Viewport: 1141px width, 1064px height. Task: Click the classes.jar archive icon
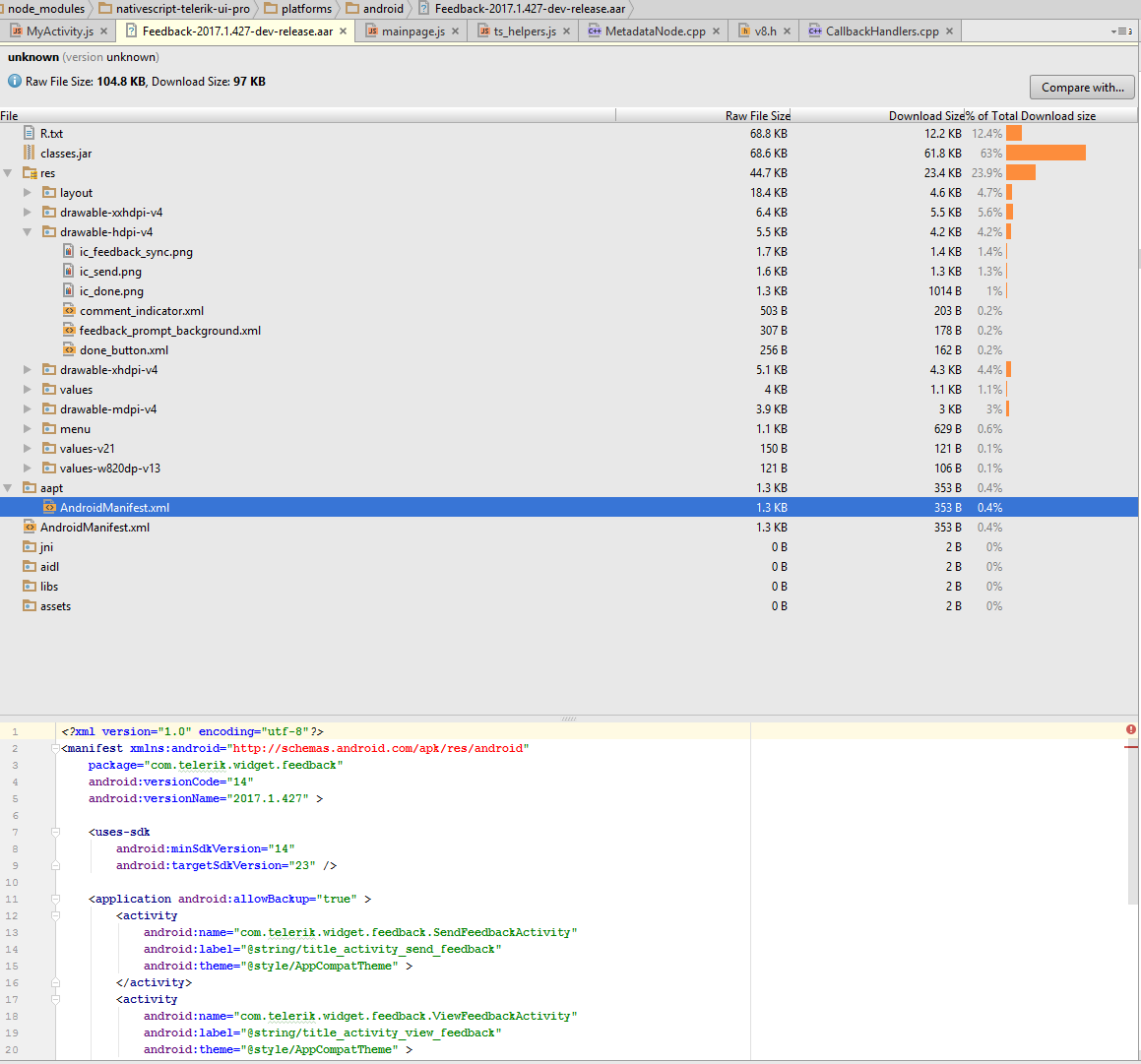pyautogui.click(x=30, y=153)
